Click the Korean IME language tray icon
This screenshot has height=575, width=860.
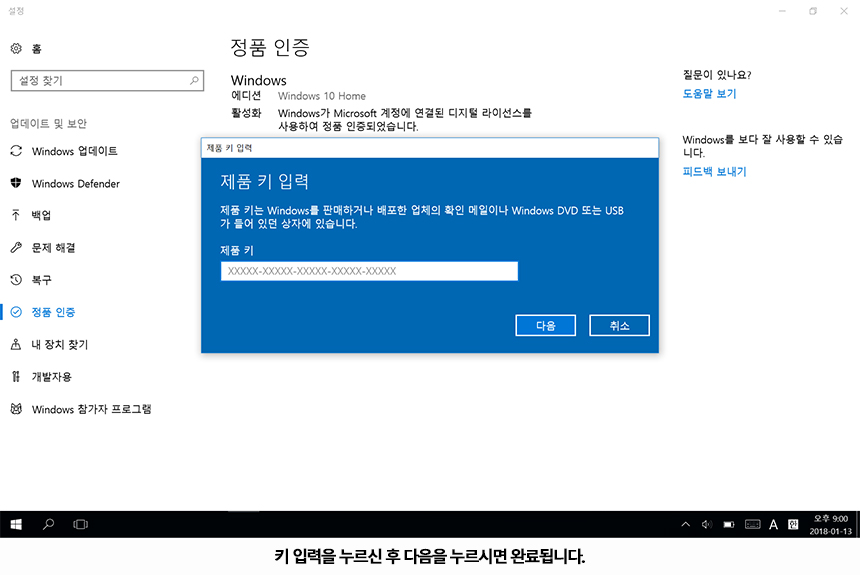(793, 525)
